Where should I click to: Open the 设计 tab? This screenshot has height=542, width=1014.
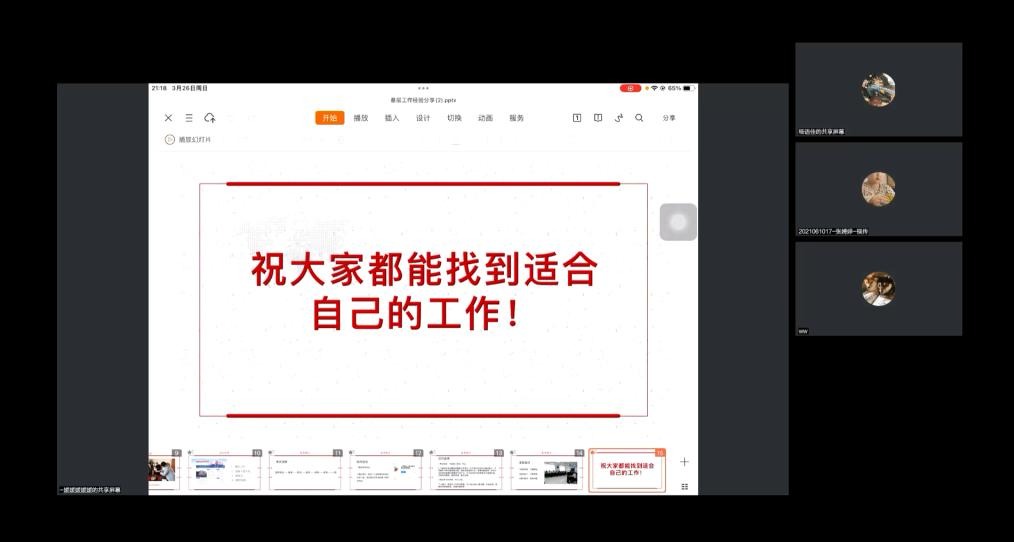click(x=423, y=118)
